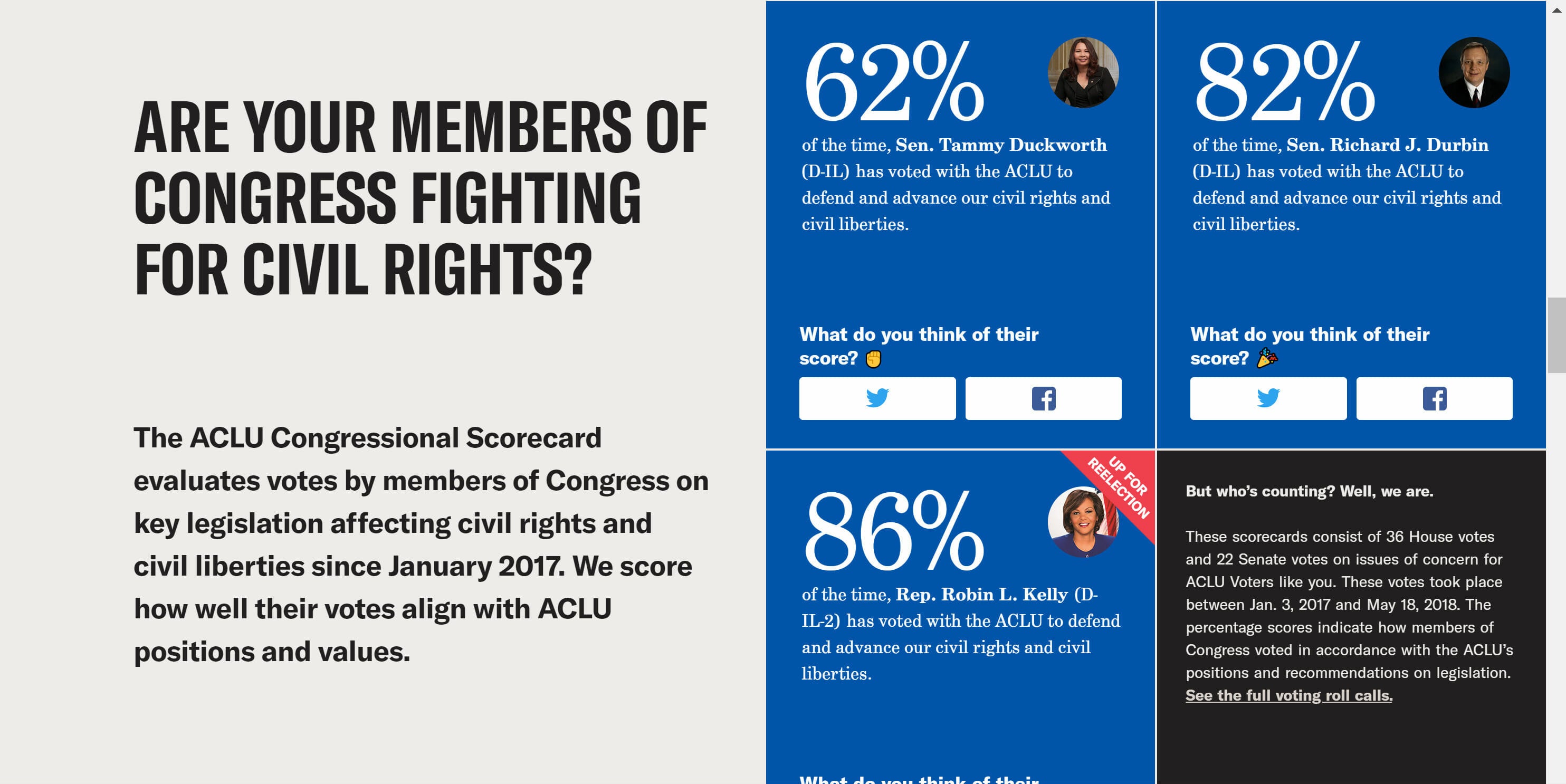Tweet Richard J. Durbin's 82% score
The width and height of the screenshot is (1566, 784).
[x=1268, y=398]
